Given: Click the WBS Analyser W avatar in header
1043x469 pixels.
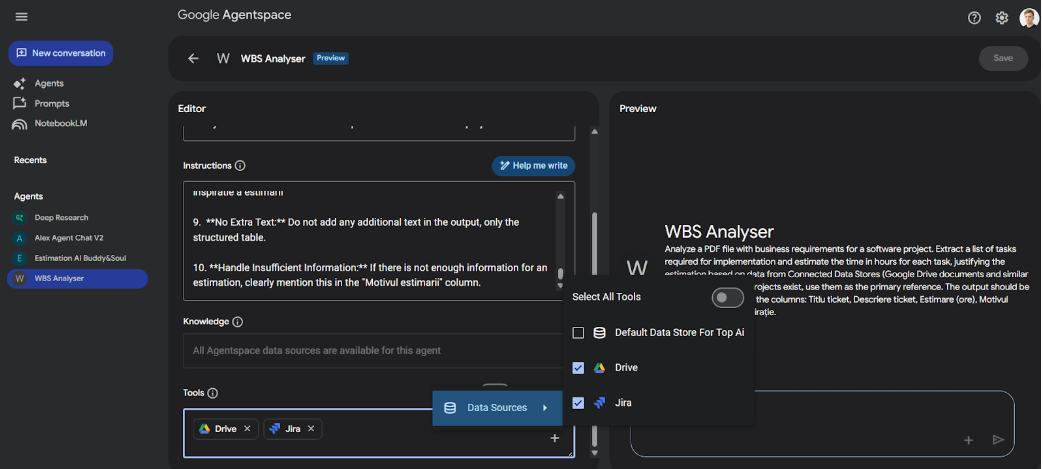Looking at the screenshot, I should tap(224, 59).
